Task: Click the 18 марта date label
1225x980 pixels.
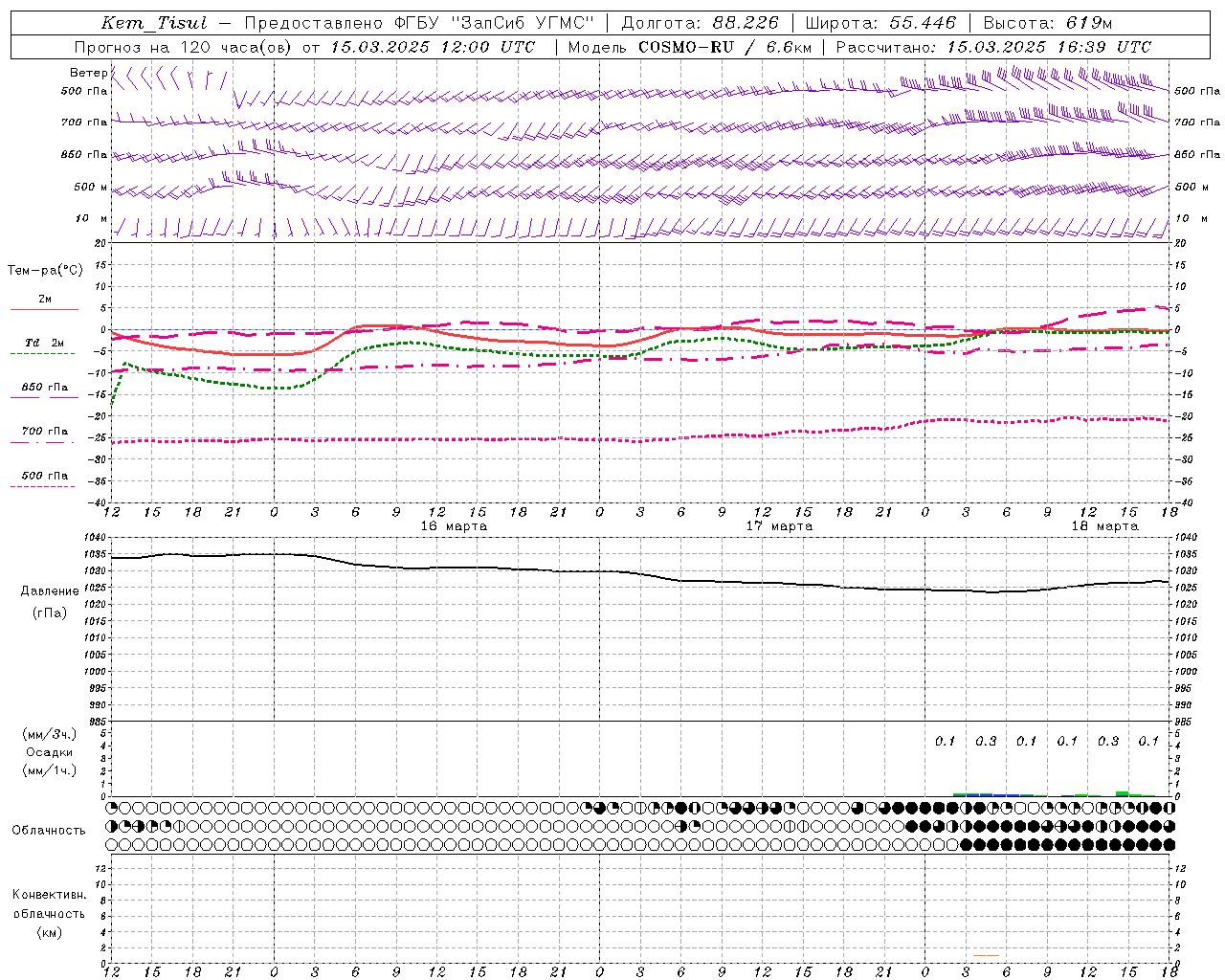Action: 1104,526
